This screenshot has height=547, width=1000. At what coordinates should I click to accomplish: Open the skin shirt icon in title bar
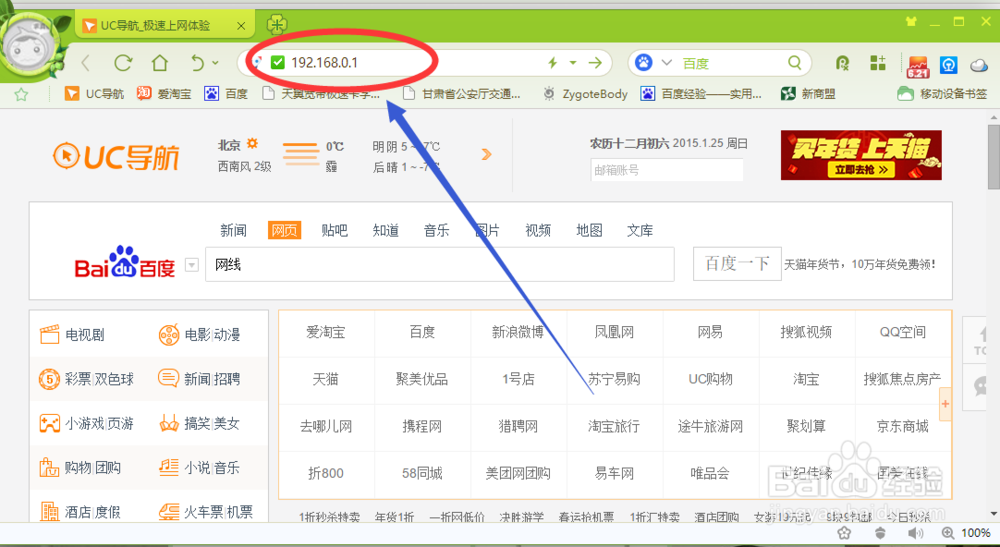tap(911, 21)
